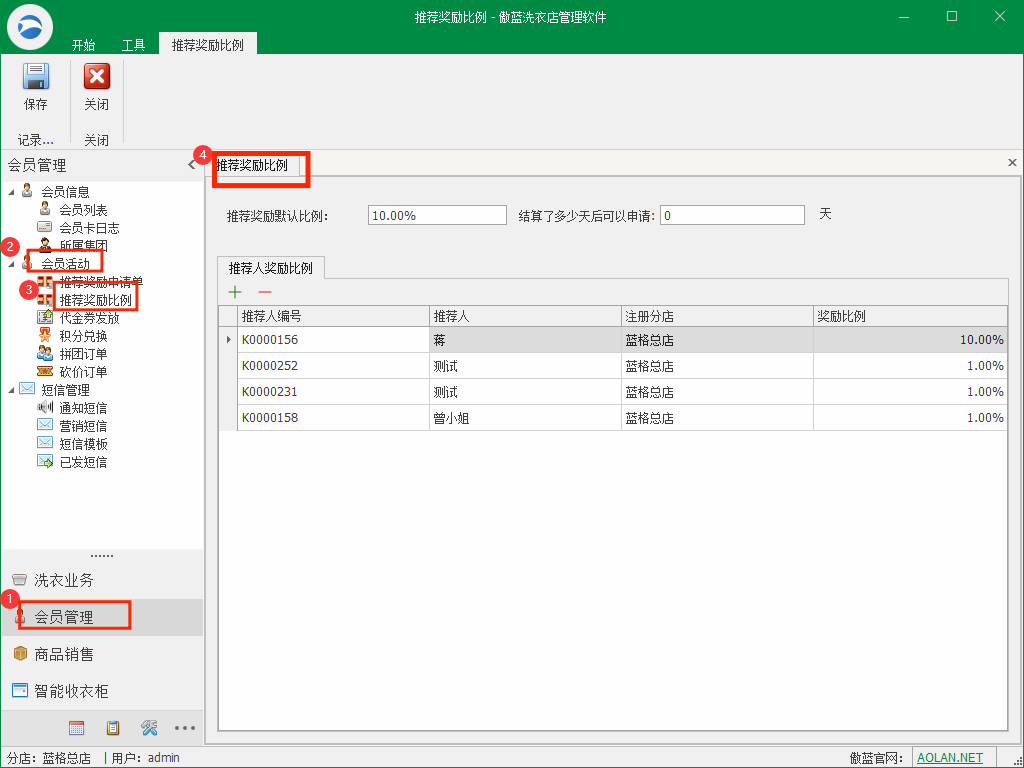Show more navigation options via the three dots
Image resolution: width=1024 pixels, height=768 pixels.
coord(185,728)
